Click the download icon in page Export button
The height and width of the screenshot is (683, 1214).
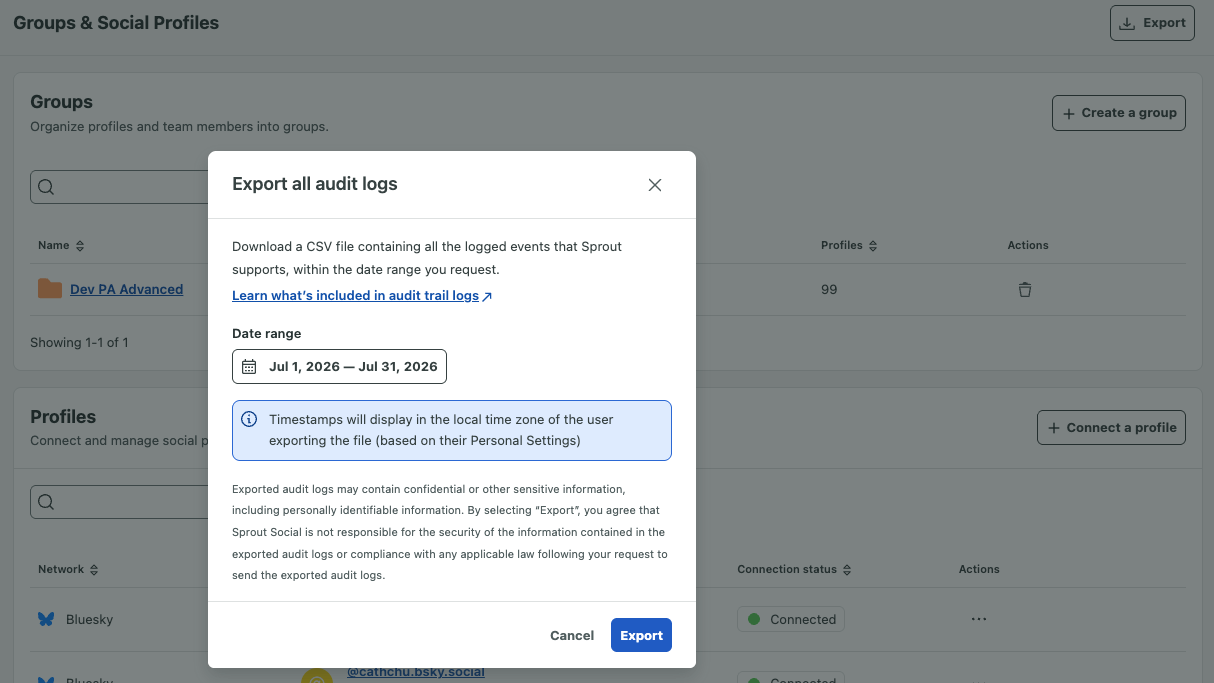[x=1127, y=23]
